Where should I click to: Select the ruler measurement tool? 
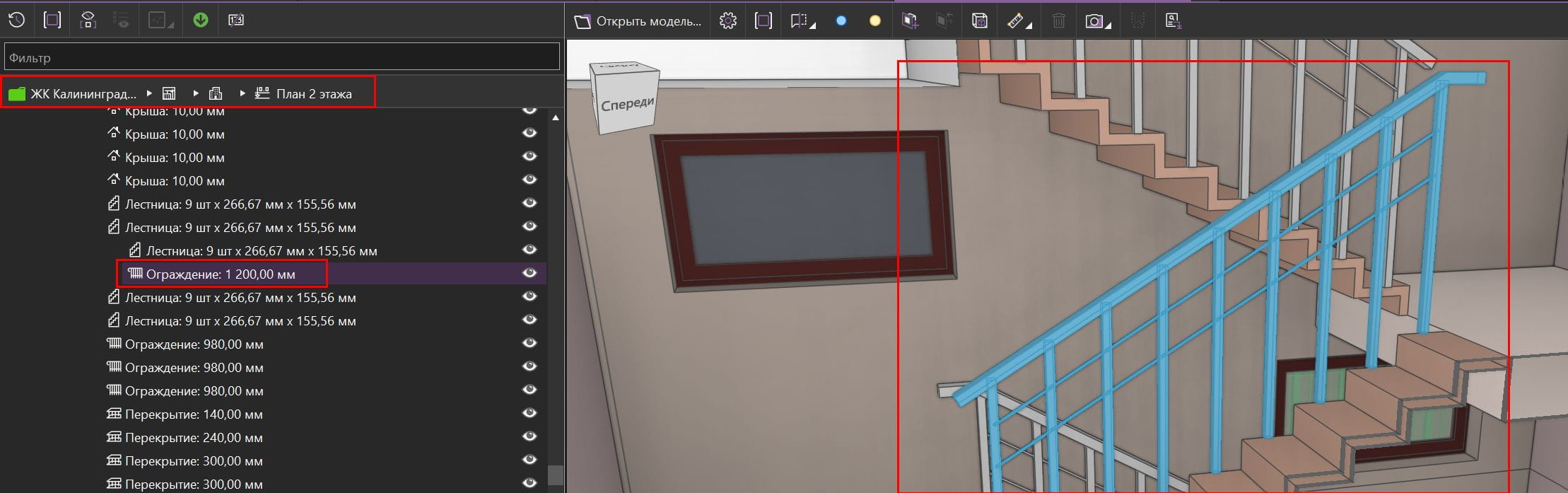[1015, 21]
